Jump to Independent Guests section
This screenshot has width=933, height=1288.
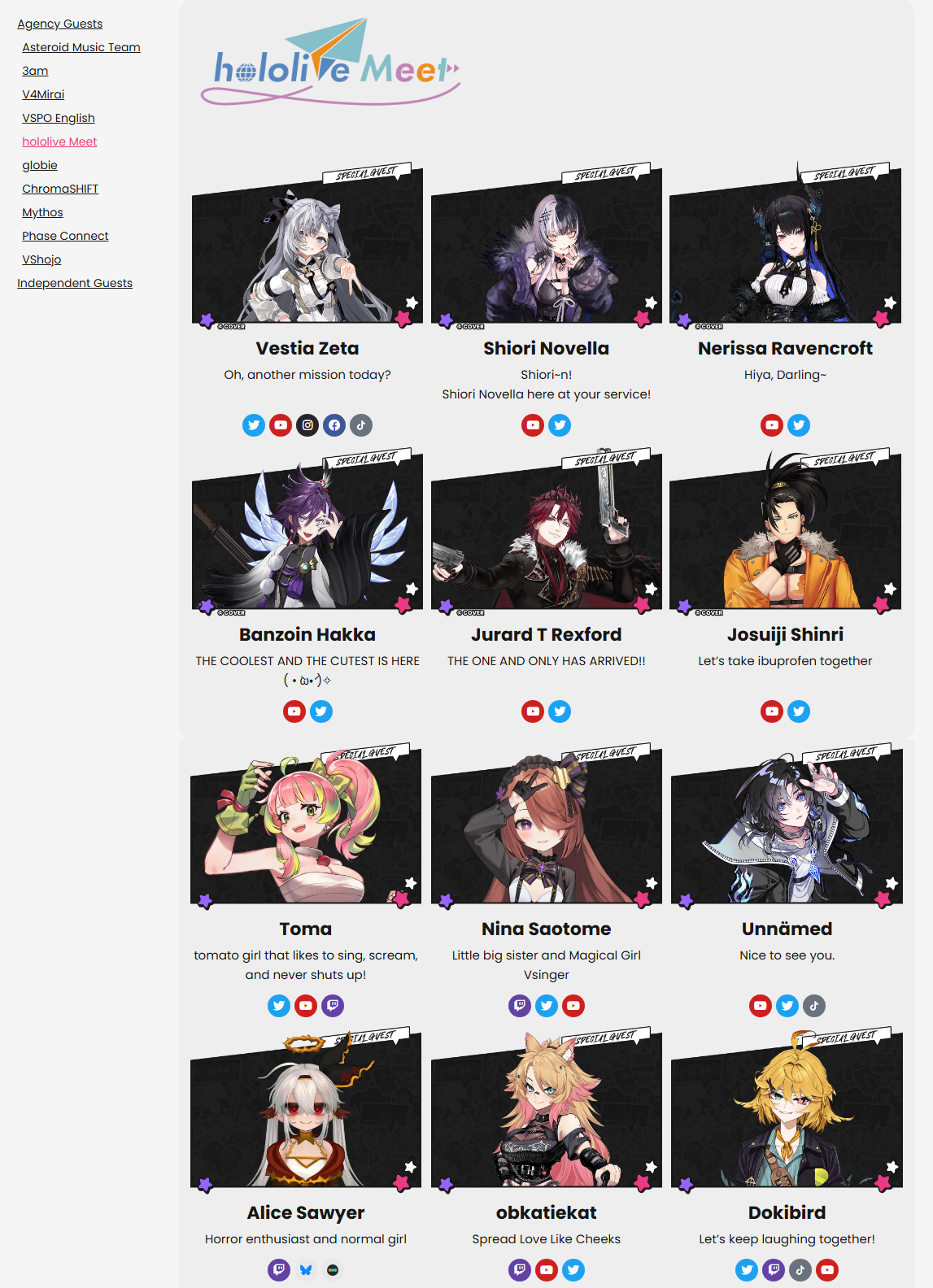coord(75,283)
